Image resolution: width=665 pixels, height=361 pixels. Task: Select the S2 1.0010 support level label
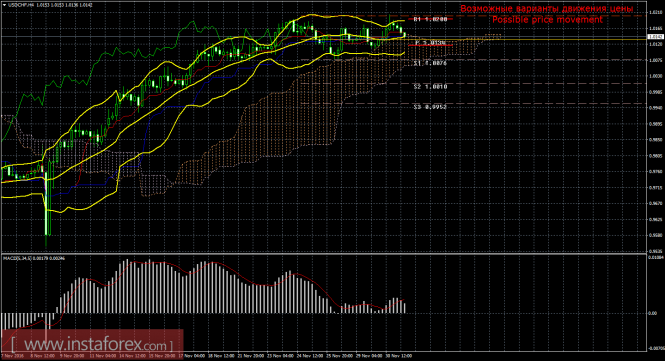(430, 87)
